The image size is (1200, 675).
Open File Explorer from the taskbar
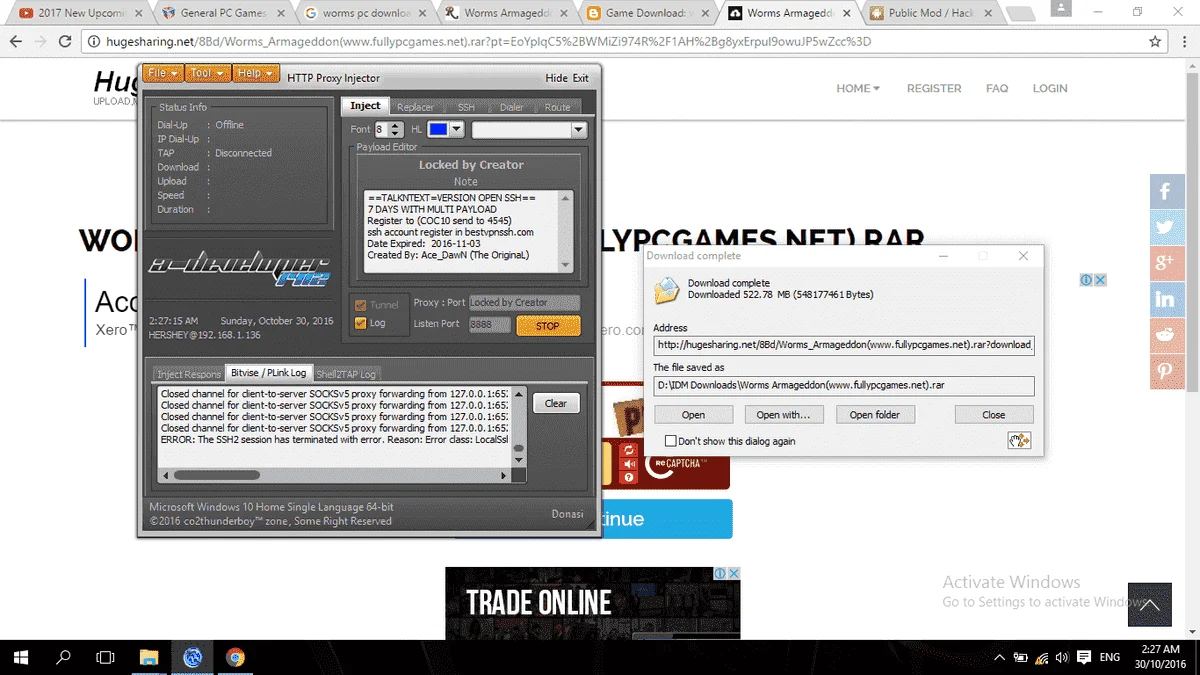[149, 657]
